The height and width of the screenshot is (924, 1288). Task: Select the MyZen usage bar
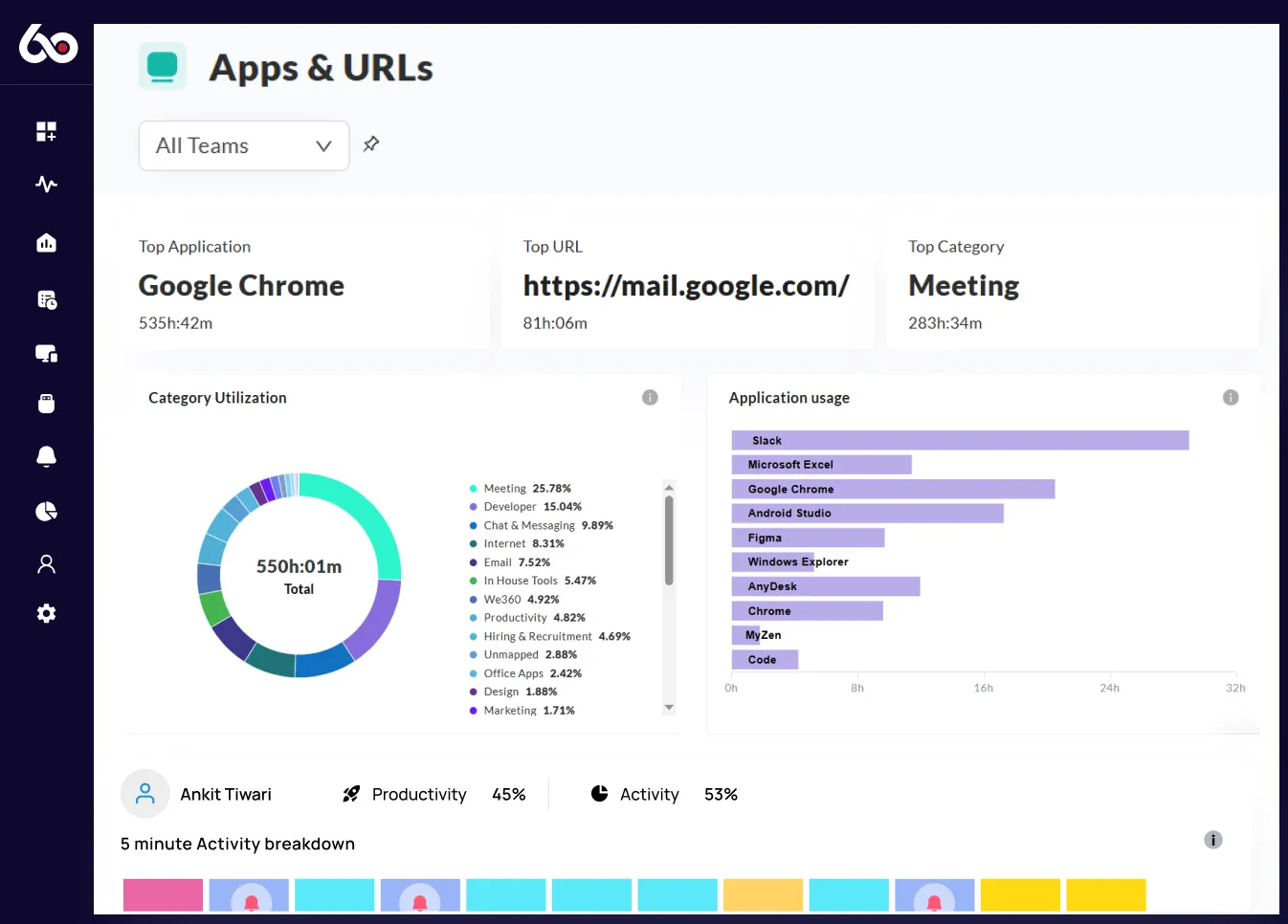(747, 635)
